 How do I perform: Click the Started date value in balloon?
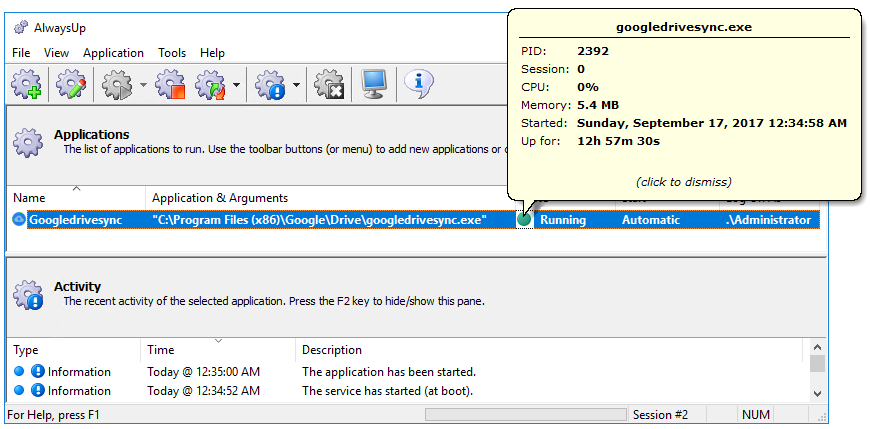tap(712, 123)
